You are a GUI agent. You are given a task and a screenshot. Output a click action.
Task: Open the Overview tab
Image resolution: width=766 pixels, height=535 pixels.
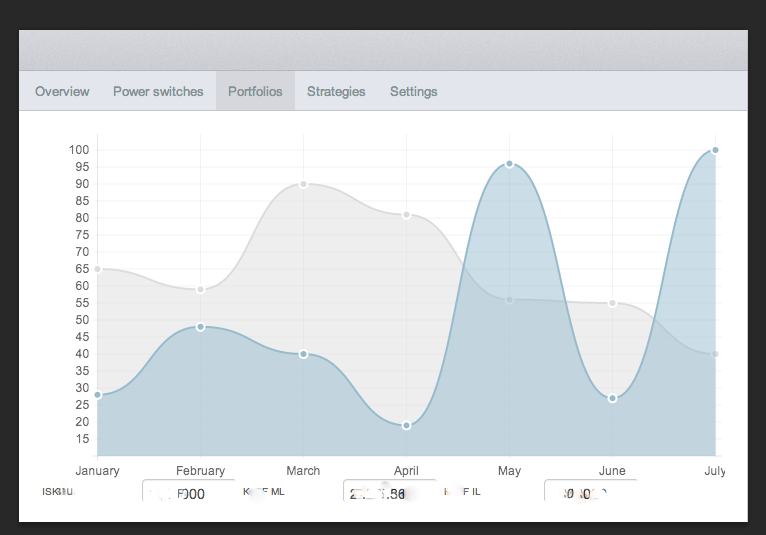tap(62, 91)
